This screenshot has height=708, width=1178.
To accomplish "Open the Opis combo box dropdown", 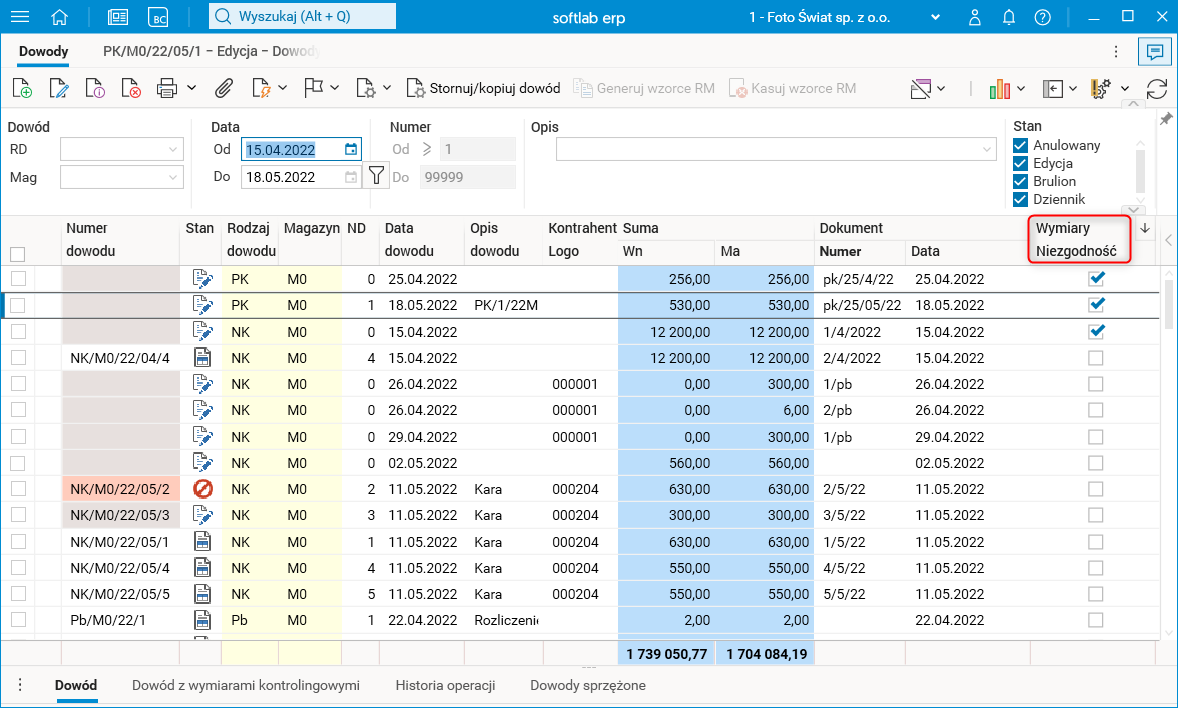I will [985, 150].
